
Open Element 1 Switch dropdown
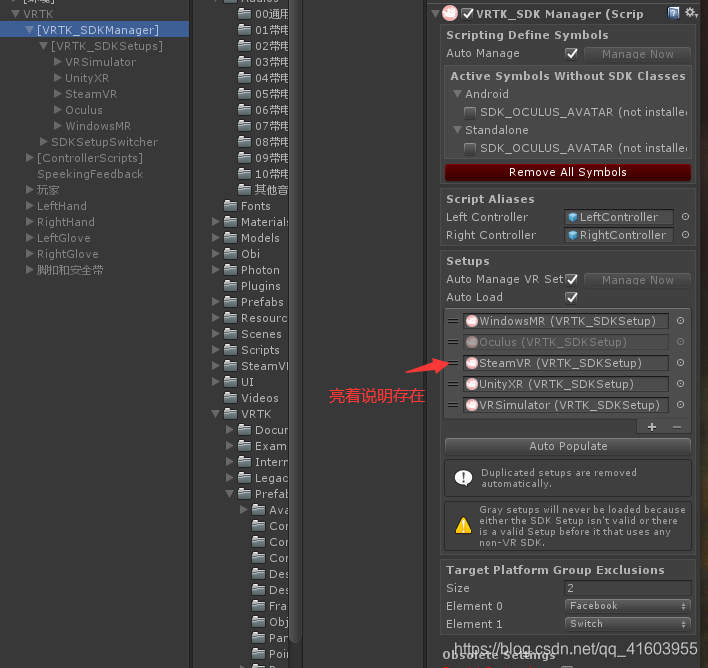point(628,624)
